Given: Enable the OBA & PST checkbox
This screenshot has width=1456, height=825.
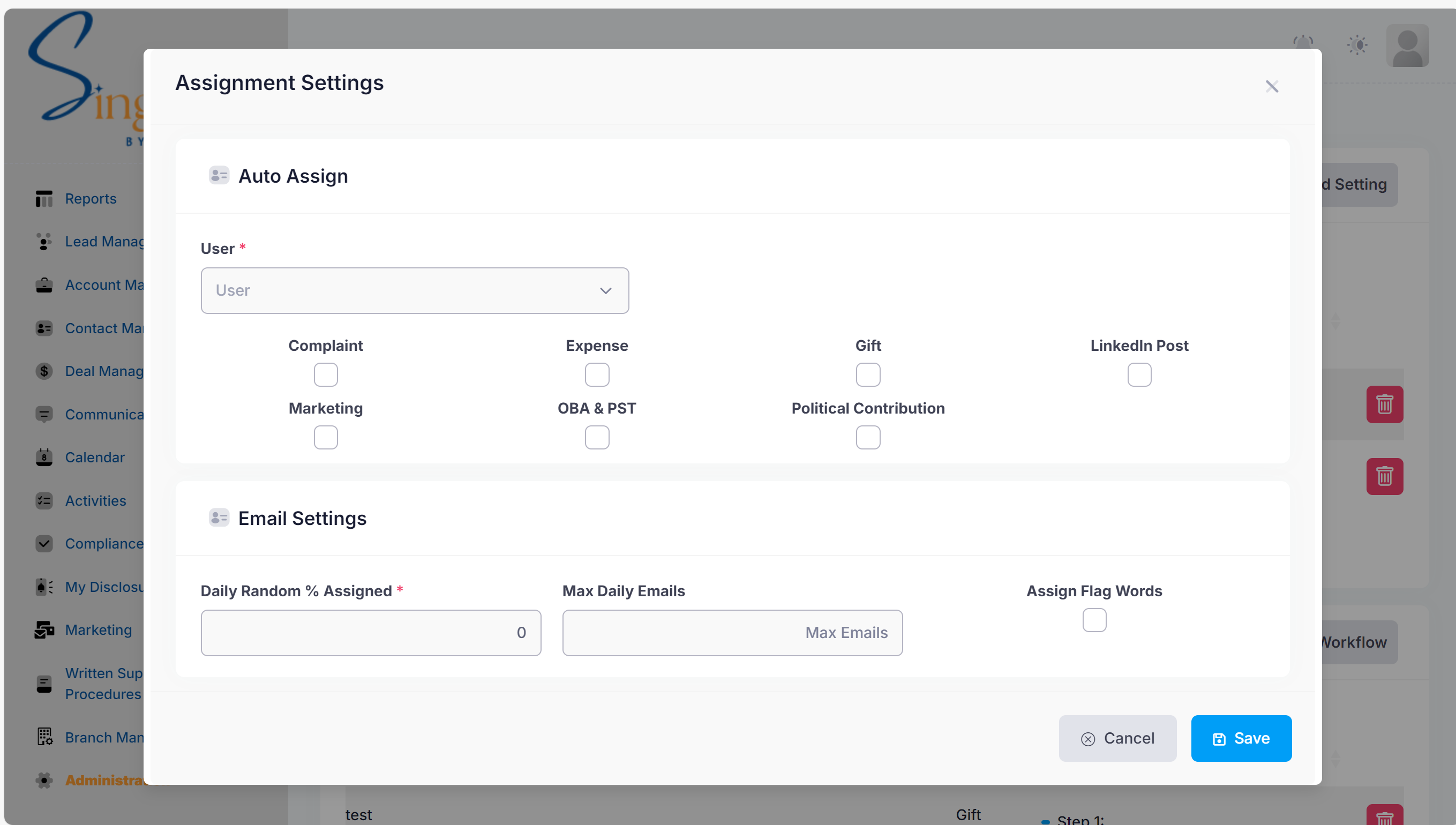Looking at the screenshot, I should pyautogui.click(x=597, y=438).
